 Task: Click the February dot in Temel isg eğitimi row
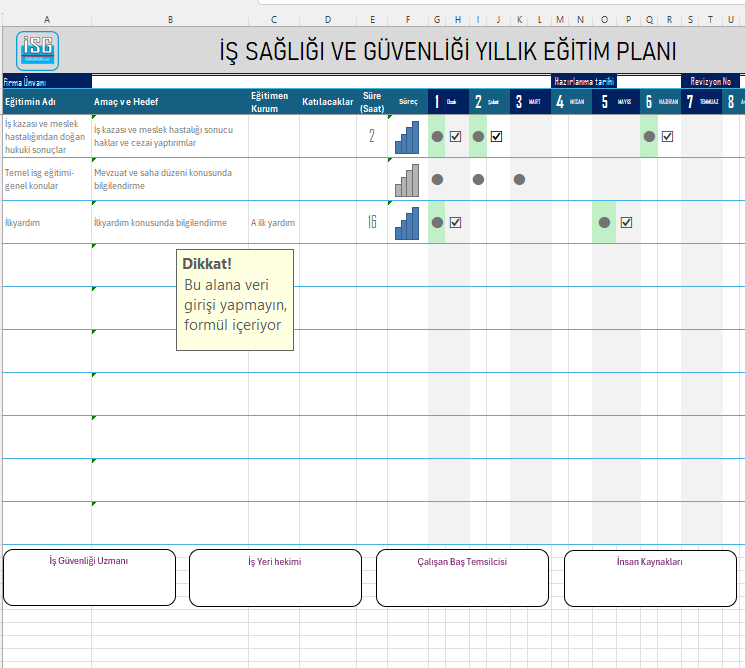click(478, 180)
